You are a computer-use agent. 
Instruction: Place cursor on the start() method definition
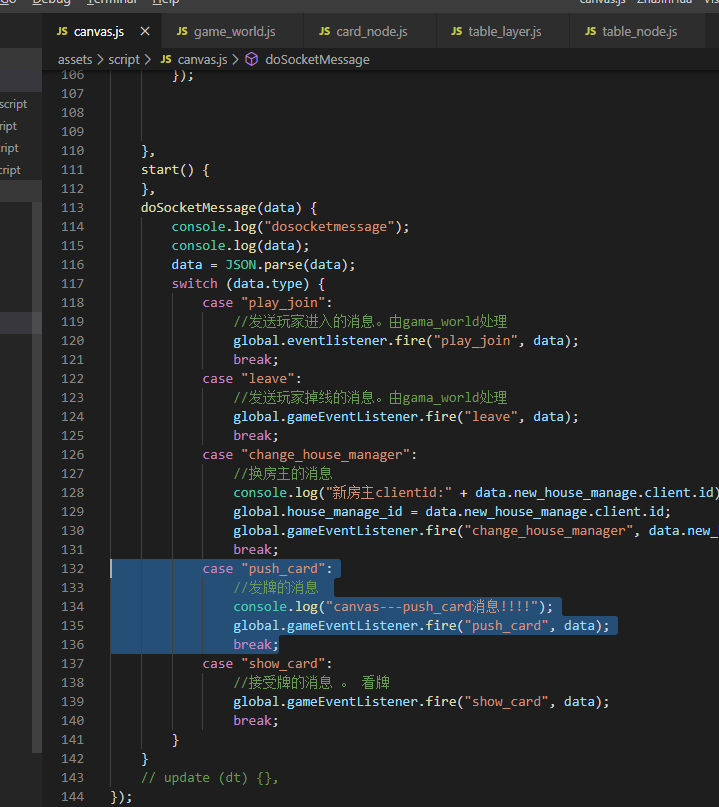coord(175,170)
